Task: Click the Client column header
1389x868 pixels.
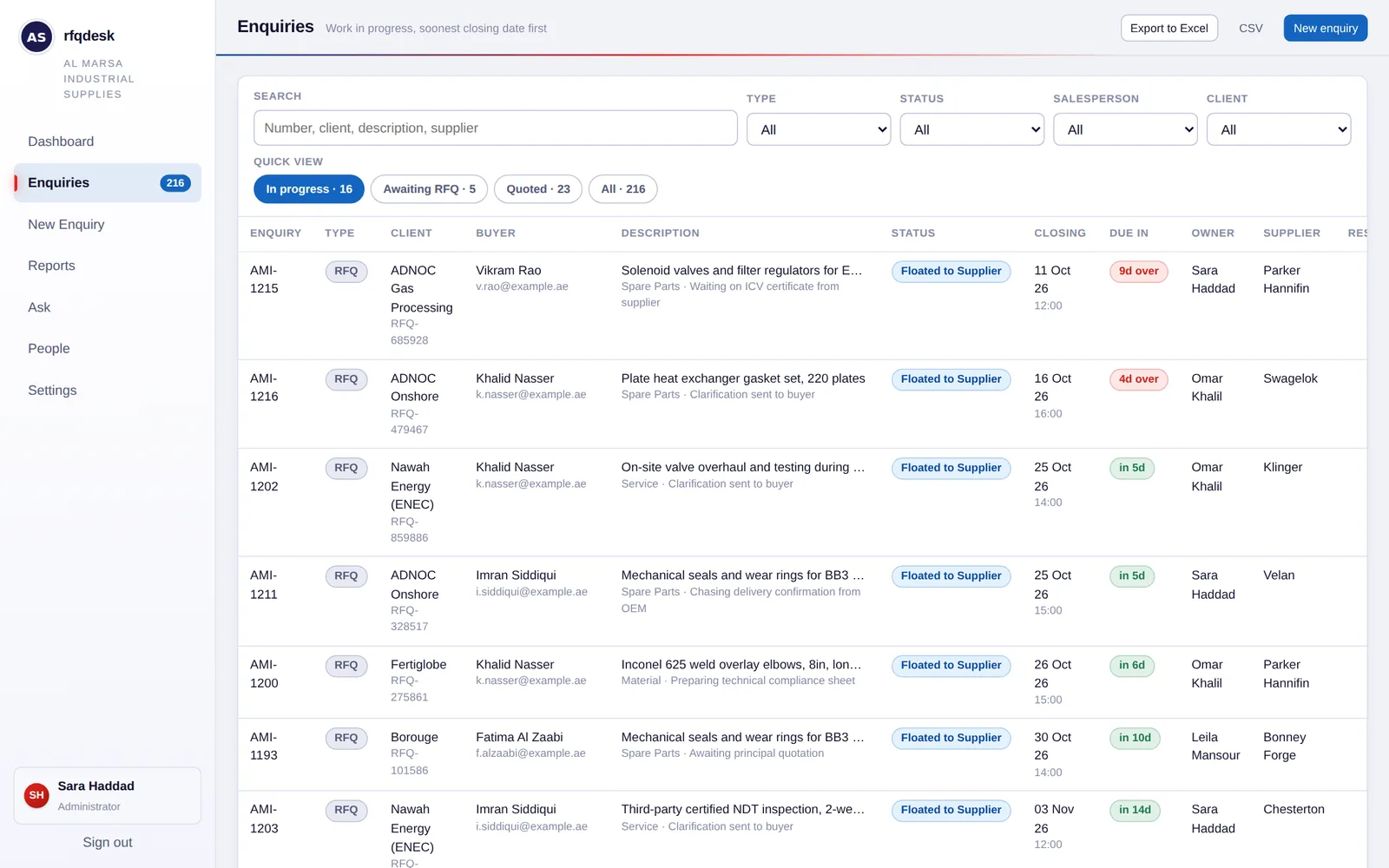Action: click(x=411, y=233)
